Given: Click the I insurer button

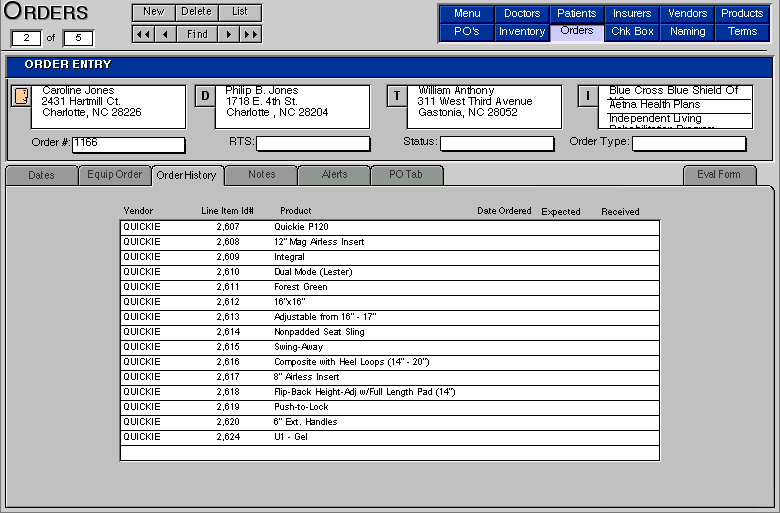Looking at the screenshot, I should point(588,96).
